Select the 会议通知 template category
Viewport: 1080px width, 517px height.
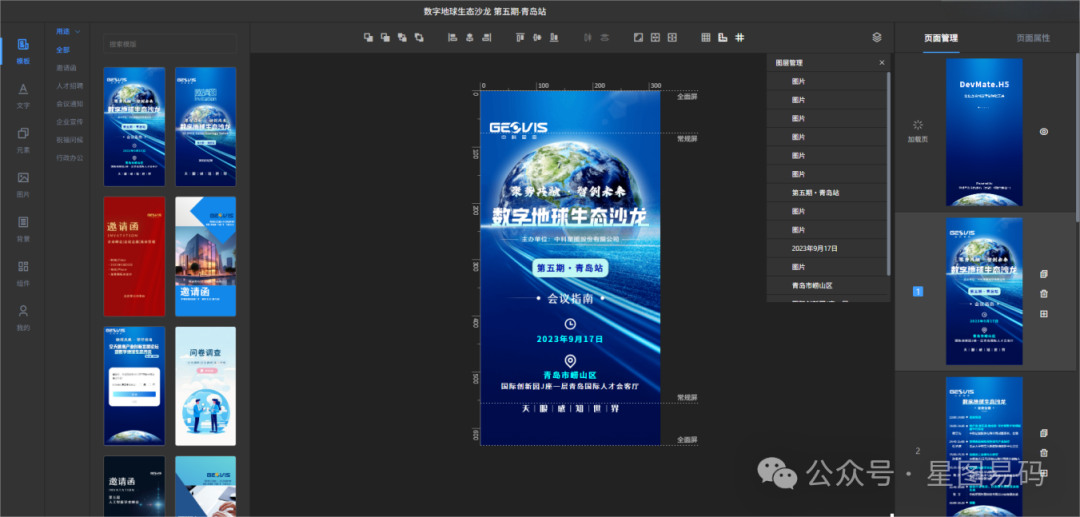70,104
